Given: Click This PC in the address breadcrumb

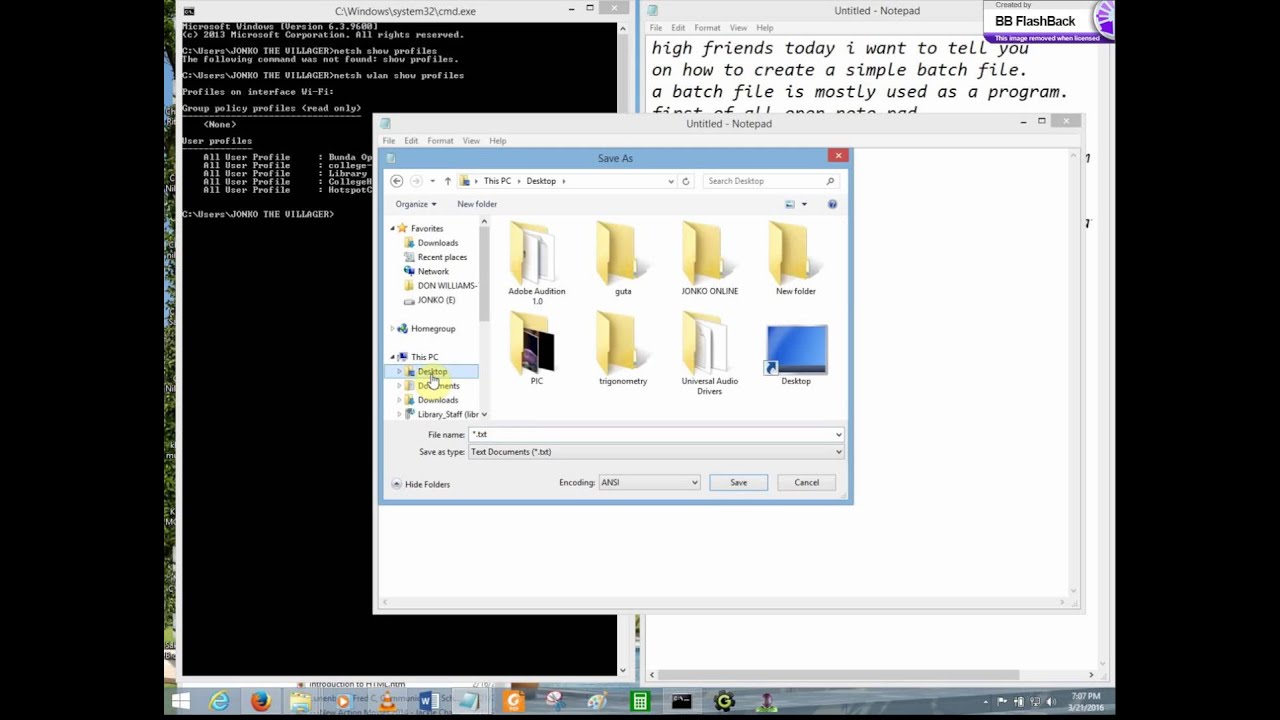Looking at the screenshot, I should pyautogui.click(x=497, y=181).
